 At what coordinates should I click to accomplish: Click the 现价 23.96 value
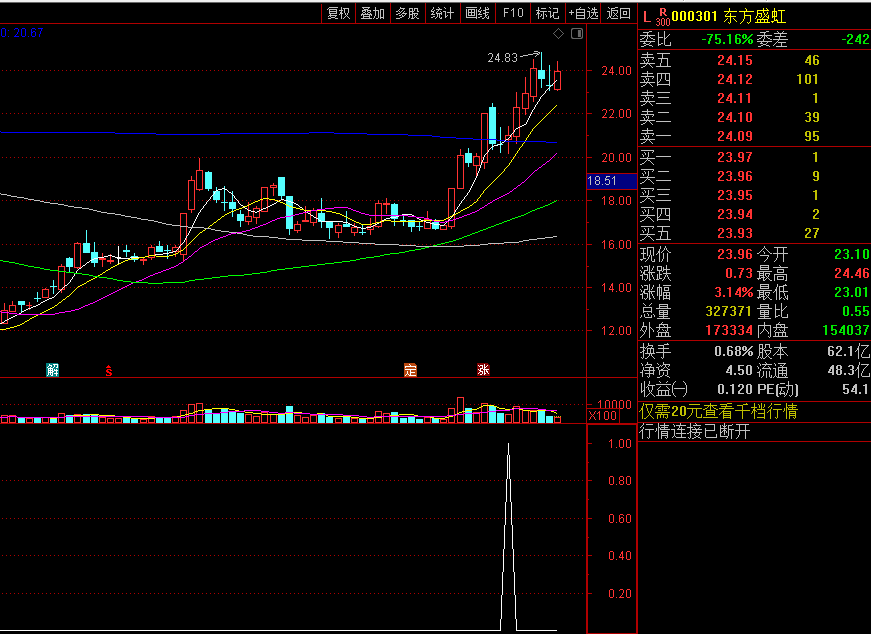(x=734, y=254)
